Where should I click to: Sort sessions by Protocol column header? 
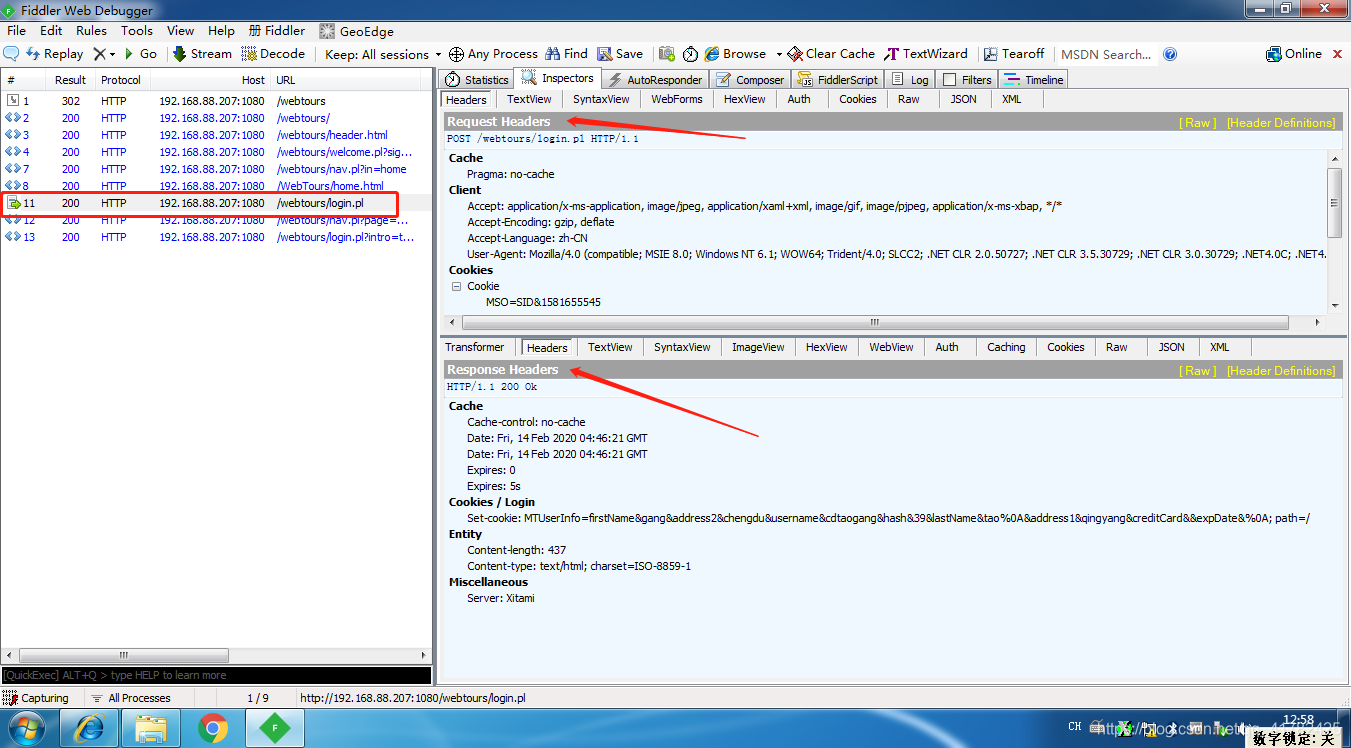click(121, 80)
